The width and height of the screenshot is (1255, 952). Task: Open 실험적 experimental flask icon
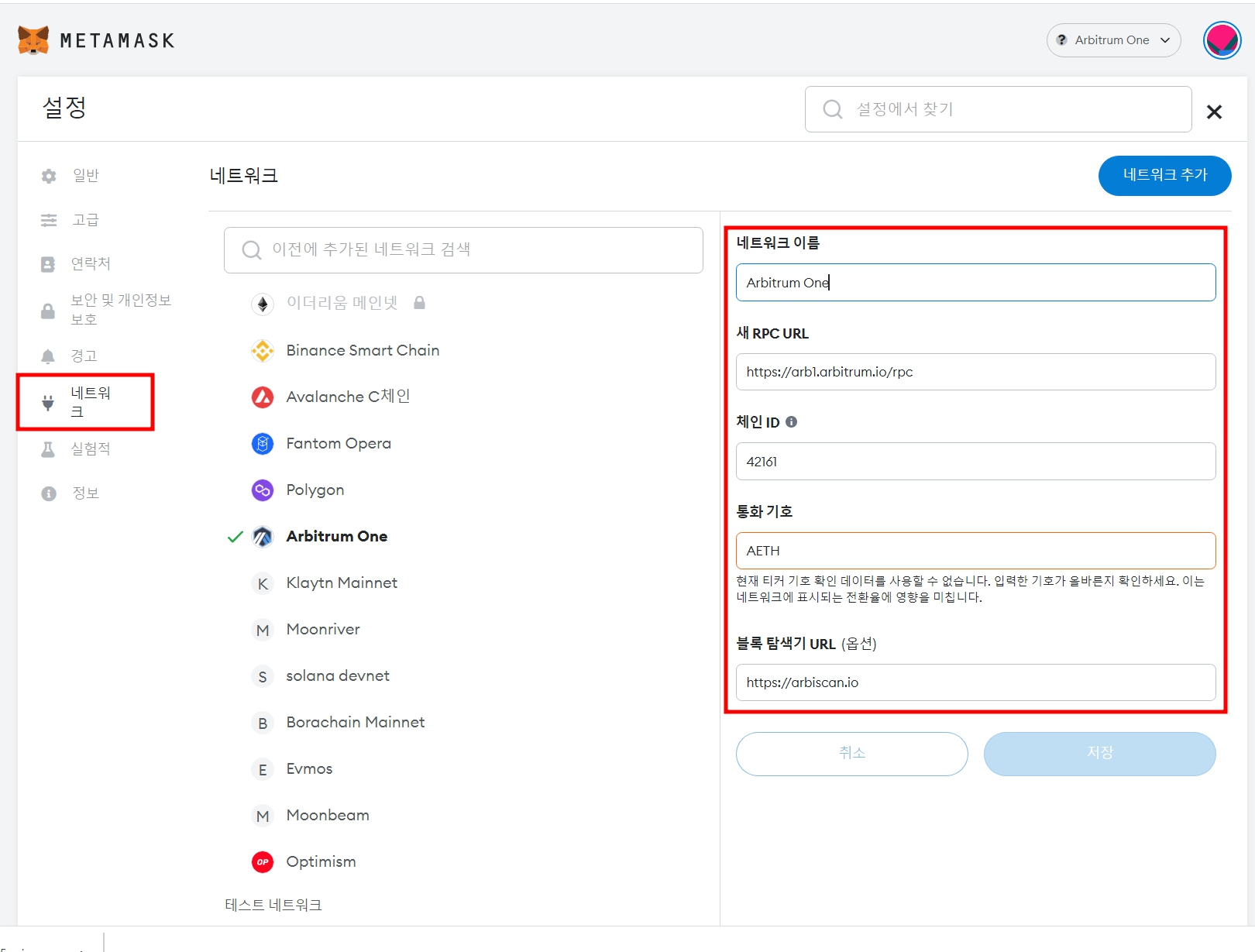[x=48, y=449]
